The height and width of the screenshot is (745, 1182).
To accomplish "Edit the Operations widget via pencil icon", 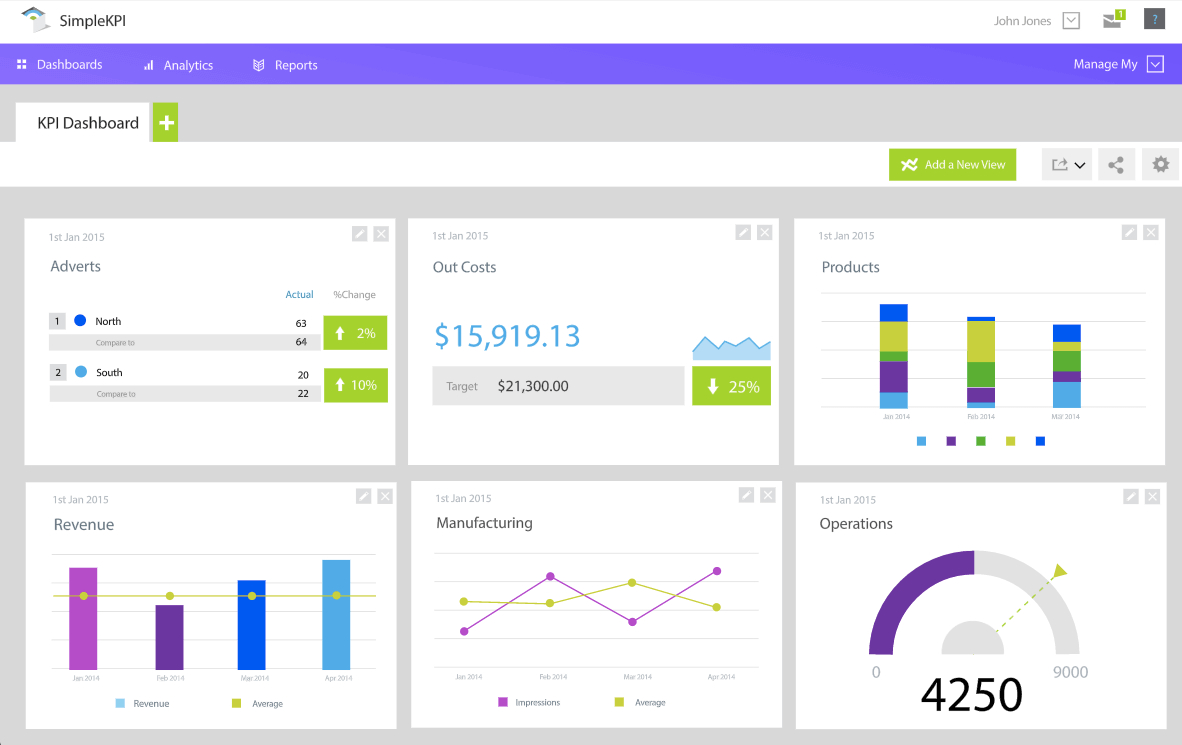I will tap(1130, 495).
